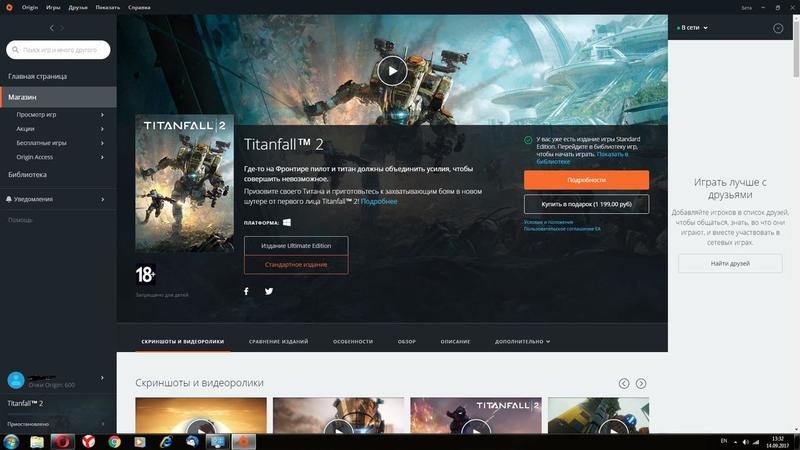
Task: Open the media player taskbar icon
Action: click(x=140, y=442)
